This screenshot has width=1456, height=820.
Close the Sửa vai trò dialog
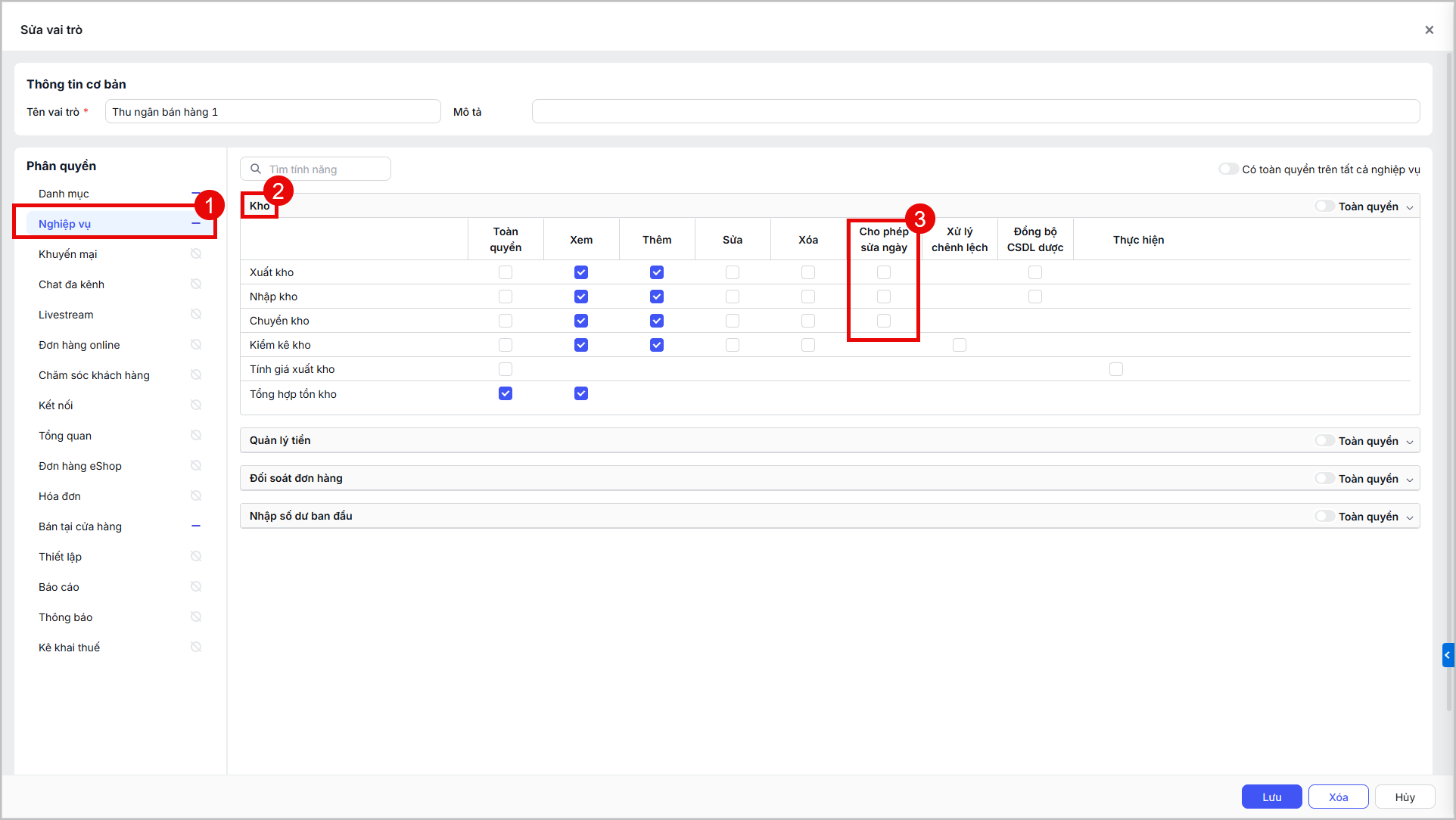(1429, 30)
